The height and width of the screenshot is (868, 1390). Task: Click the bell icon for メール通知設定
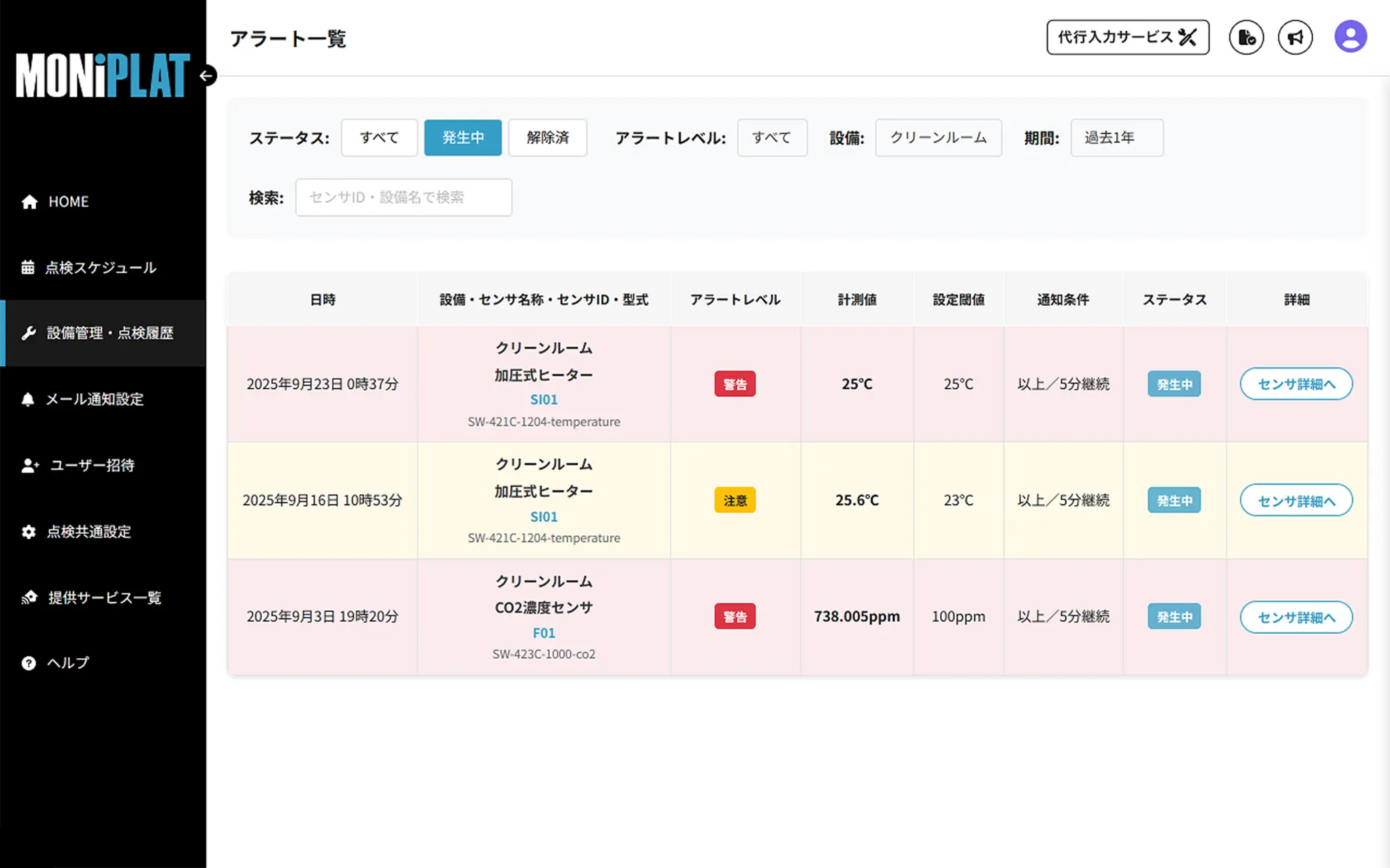28,399
